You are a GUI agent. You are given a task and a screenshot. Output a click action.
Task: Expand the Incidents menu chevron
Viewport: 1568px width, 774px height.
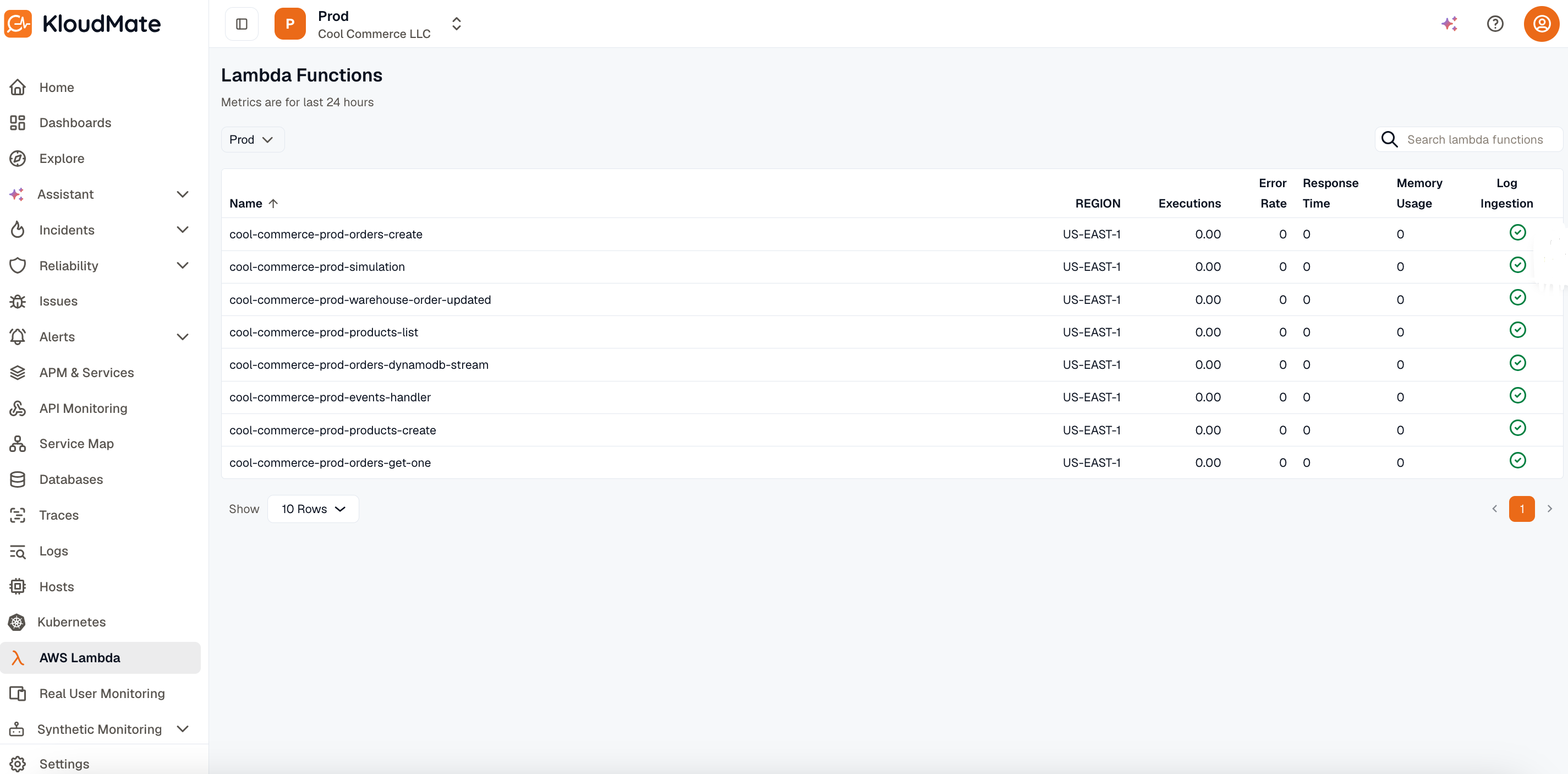point(183,230)
